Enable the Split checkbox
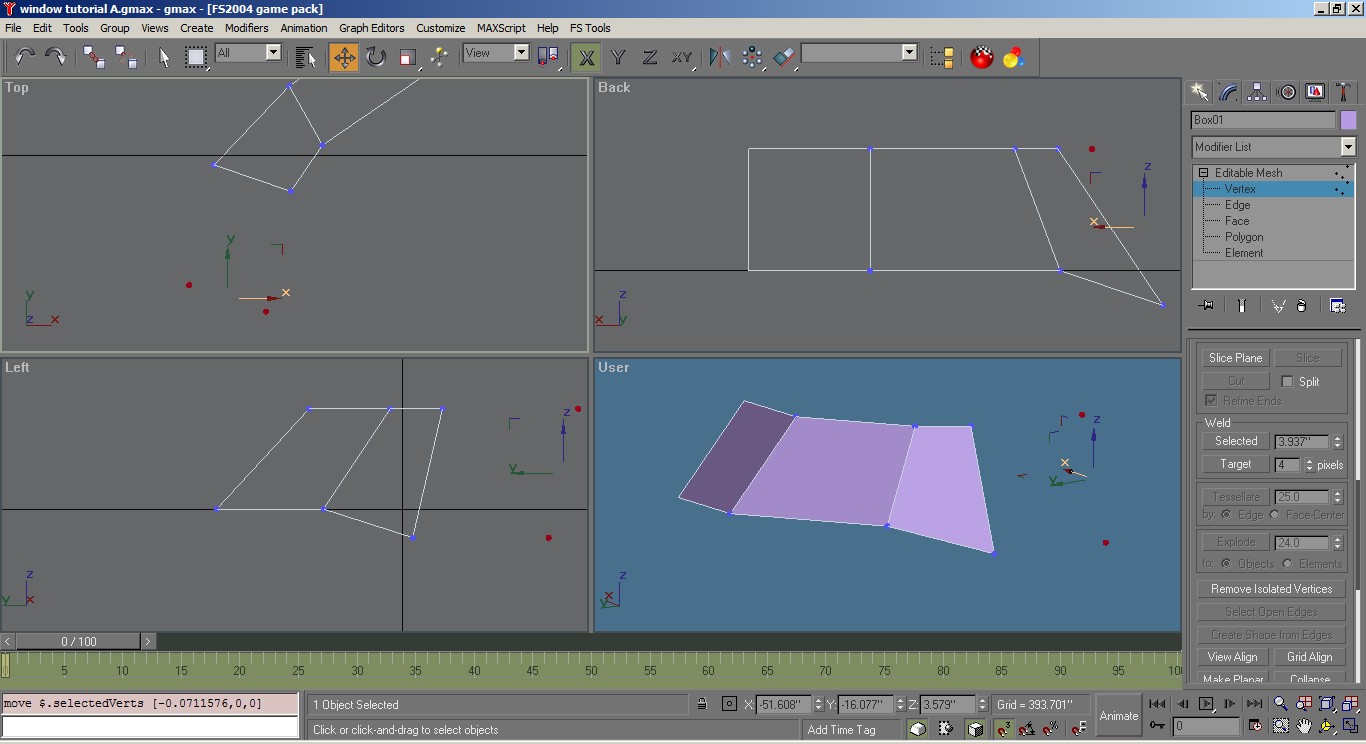The width and height of the screenshot is (1366, 744). point(1288,381)
